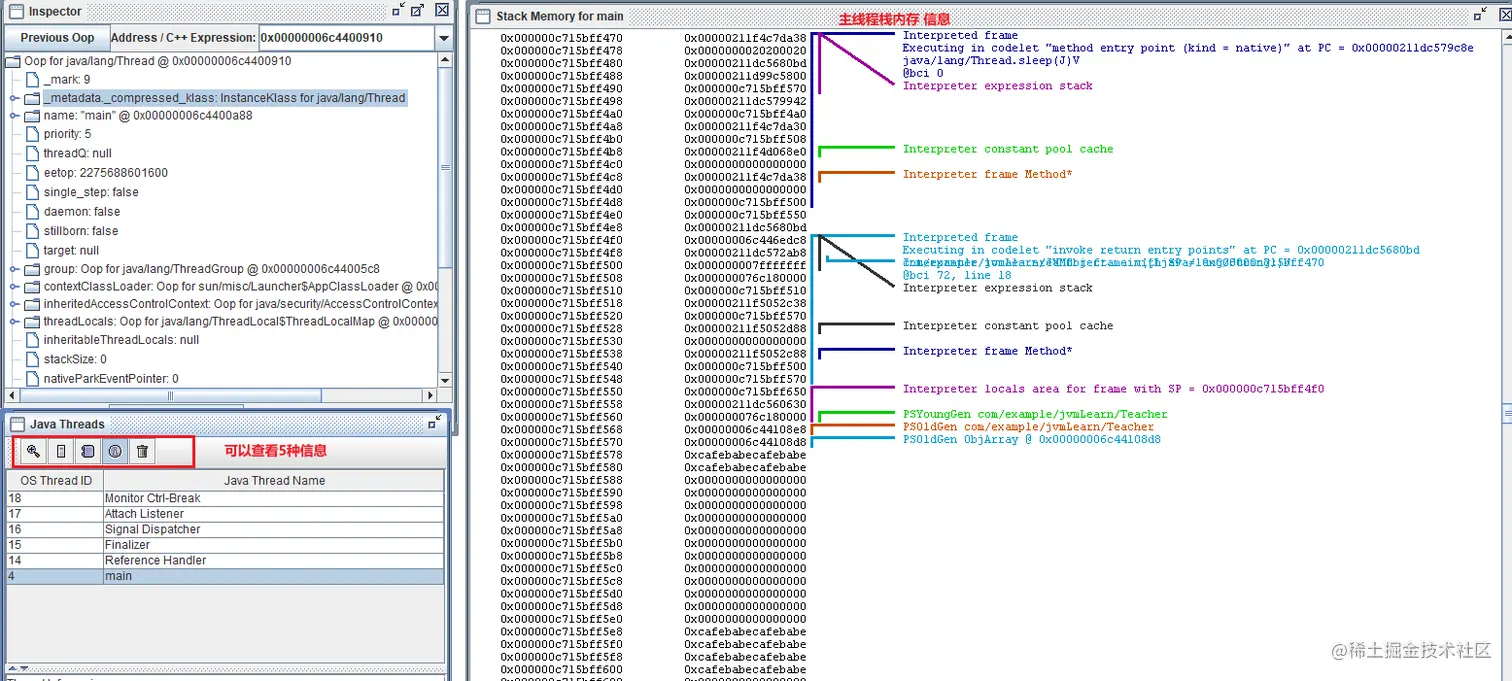Open the Address / C++ Expression dropdown arrow
Screen dimensions: 1512x681
(444, 38)
